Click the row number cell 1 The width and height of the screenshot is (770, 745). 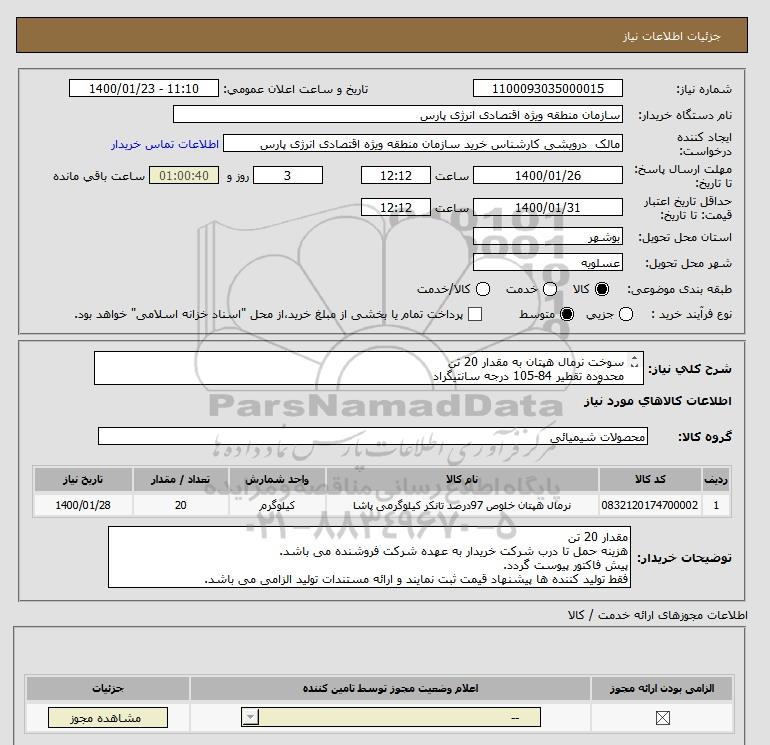click(716, 505)
